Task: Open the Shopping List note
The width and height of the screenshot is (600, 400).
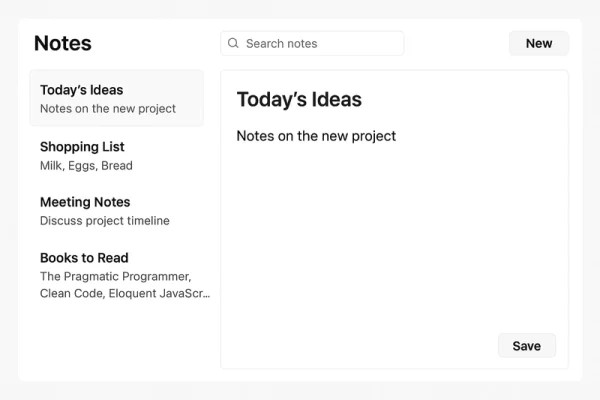Action: tap(116, 155)
